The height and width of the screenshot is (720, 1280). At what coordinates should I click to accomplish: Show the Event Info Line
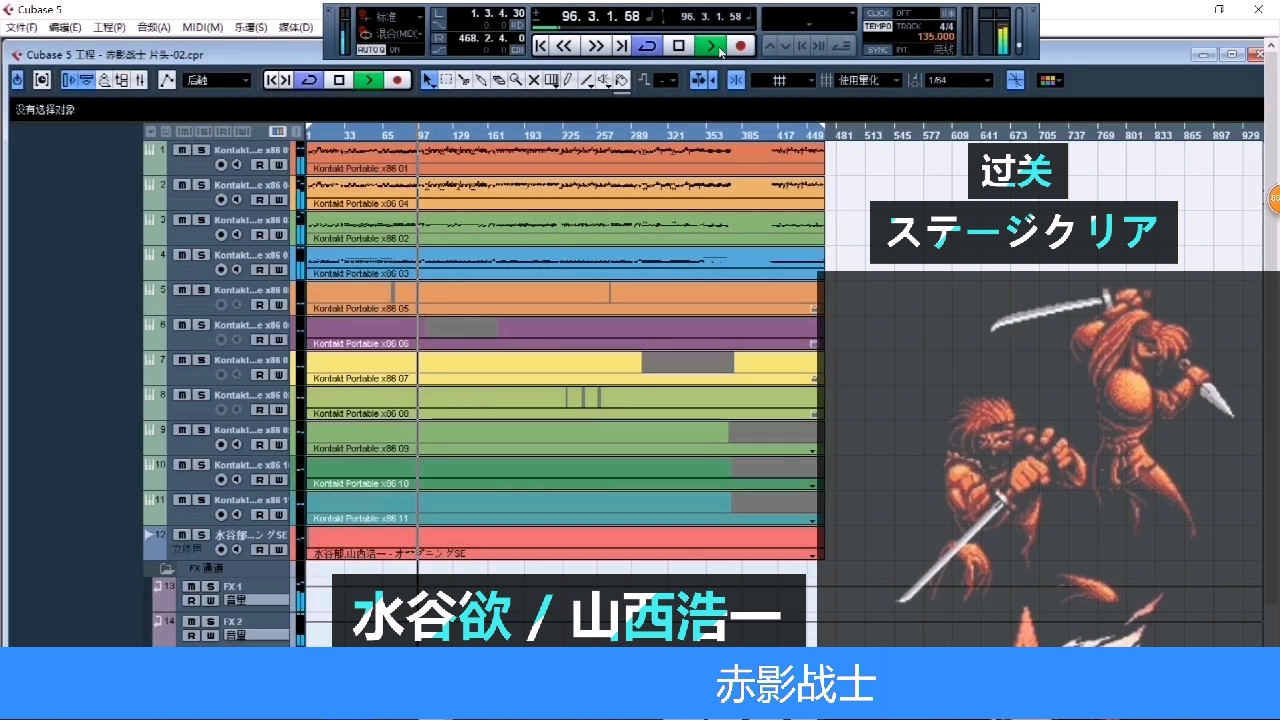(87, 80)
